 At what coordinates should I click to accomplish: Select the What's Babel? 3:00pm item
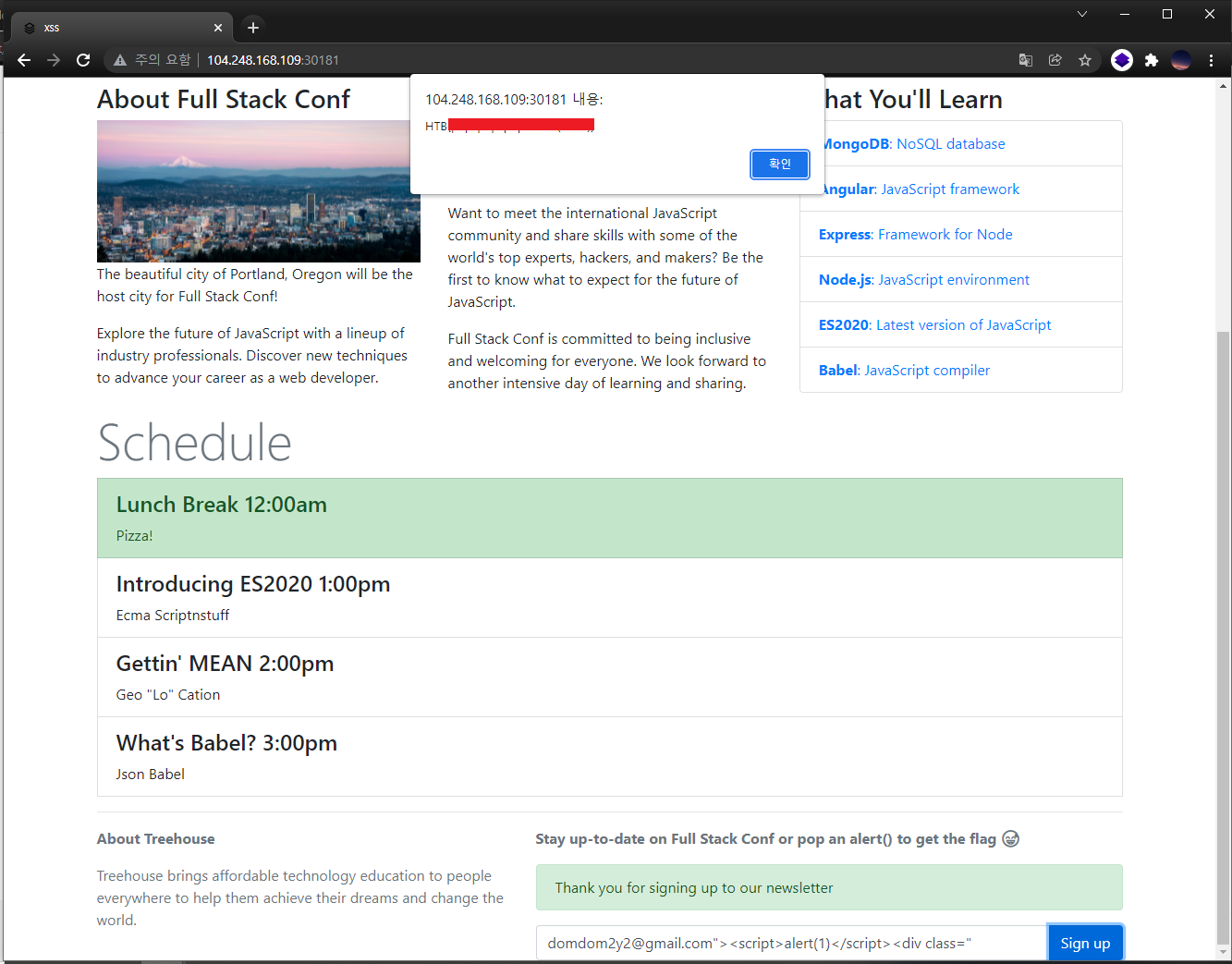click(x=610, y=757)
